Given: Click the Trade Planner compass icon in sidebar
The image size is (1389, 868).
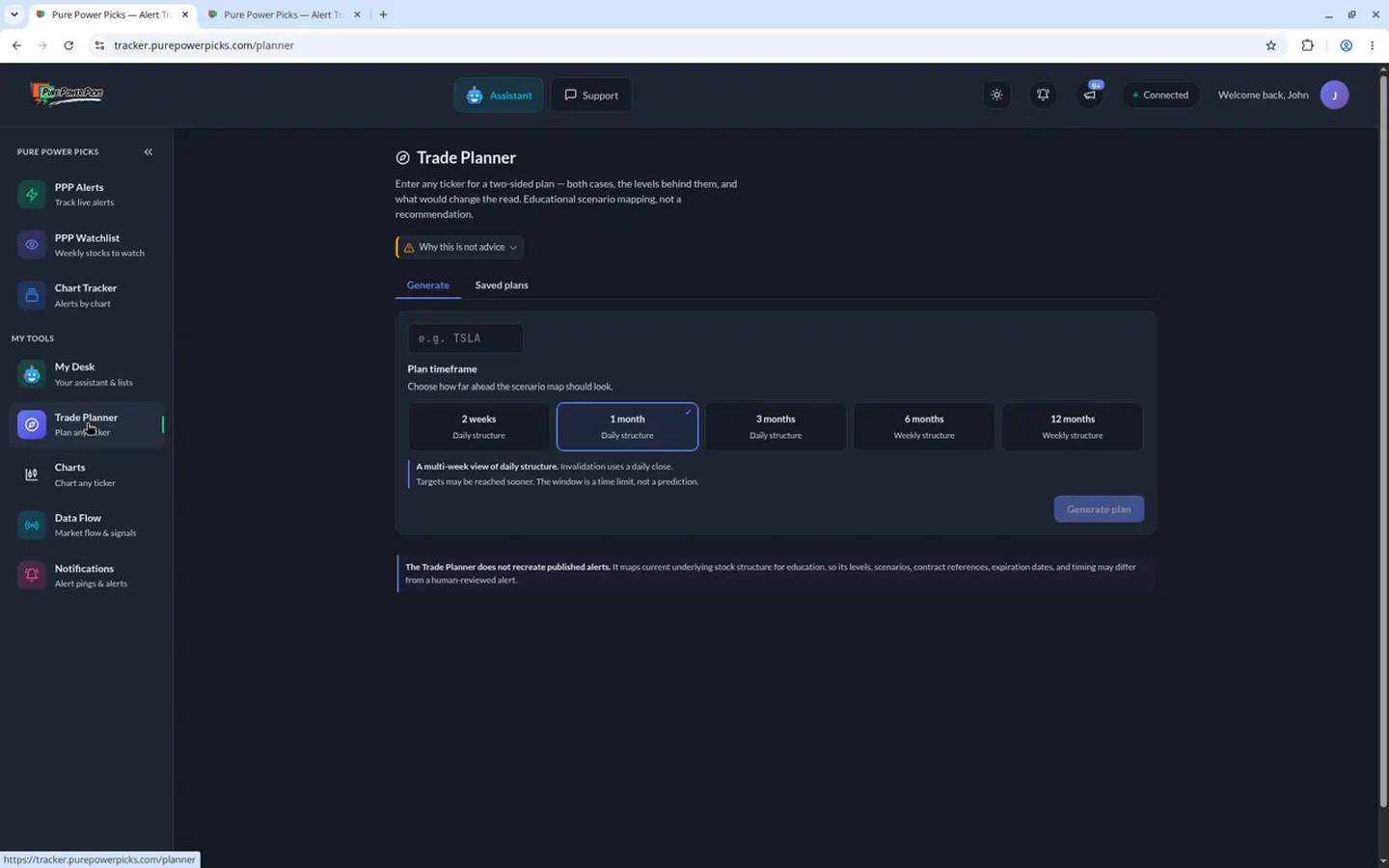Looking at the screenshot, I should tap(32, 424).
